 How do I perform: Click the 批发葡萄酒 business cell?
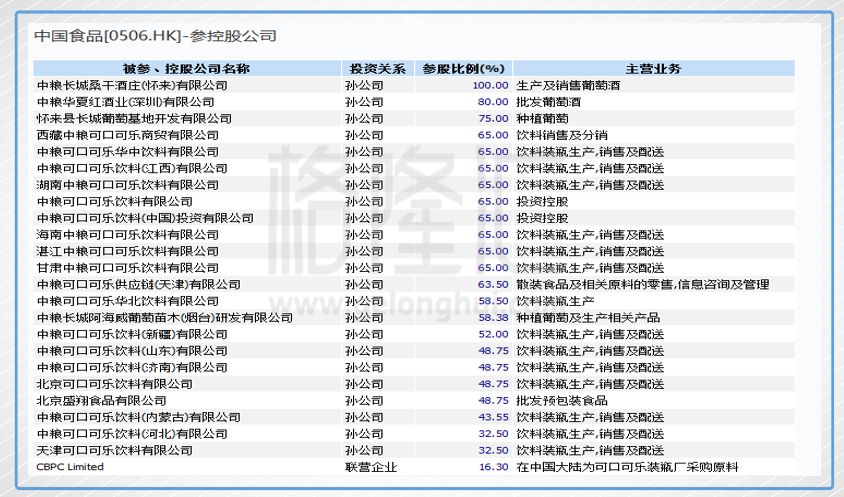tap(548, 102)
